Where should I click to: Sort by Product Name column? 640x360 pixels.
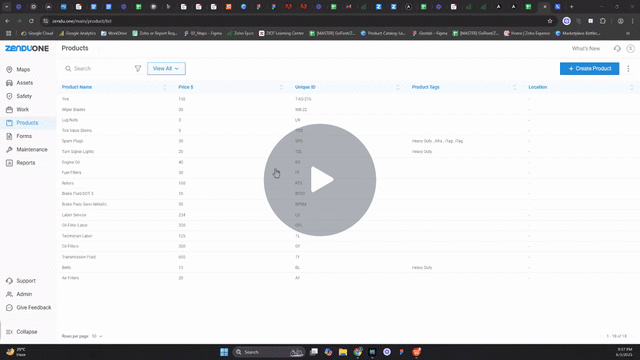(x=77, y=87)
